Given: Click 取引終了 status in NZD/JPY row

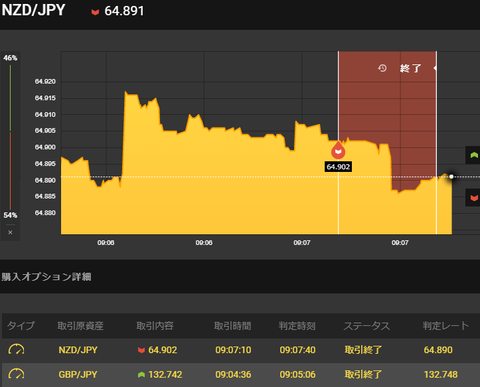Looking at the screenshot, I should click(363, 350).
